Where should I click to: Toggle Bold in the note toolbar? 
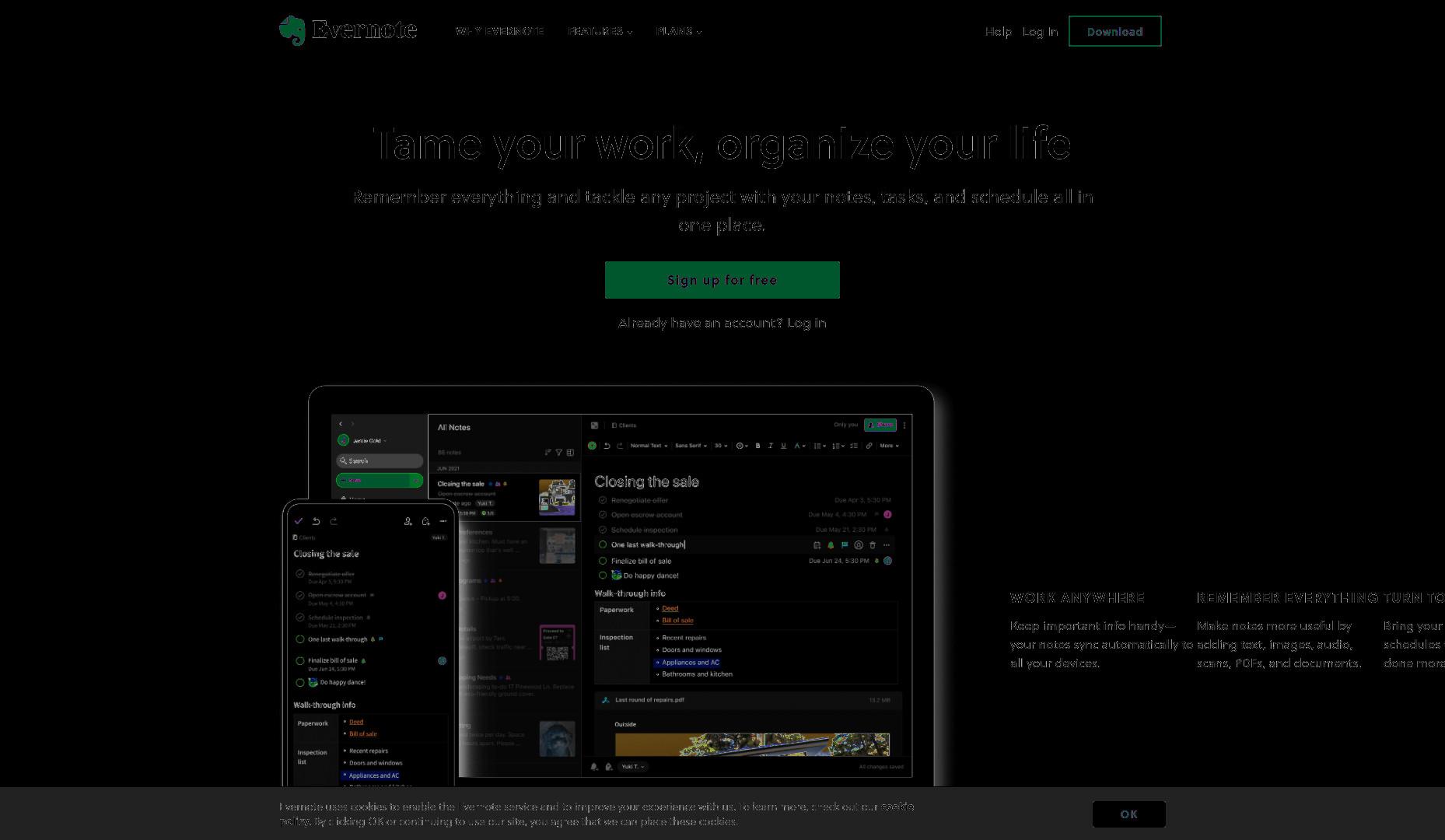(x=757, y=446)
